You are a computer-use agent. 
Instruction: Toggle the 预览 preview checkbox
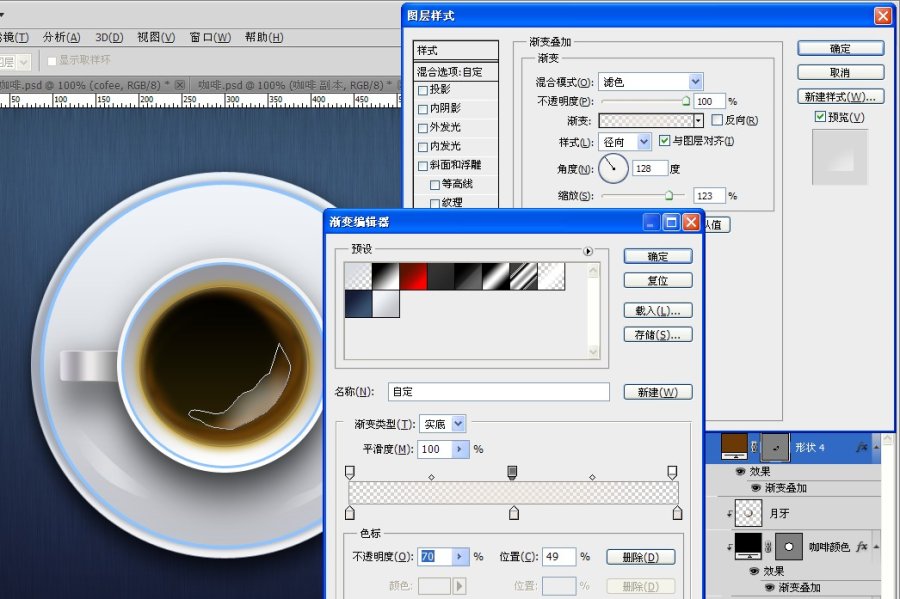(x=820, y=116)
